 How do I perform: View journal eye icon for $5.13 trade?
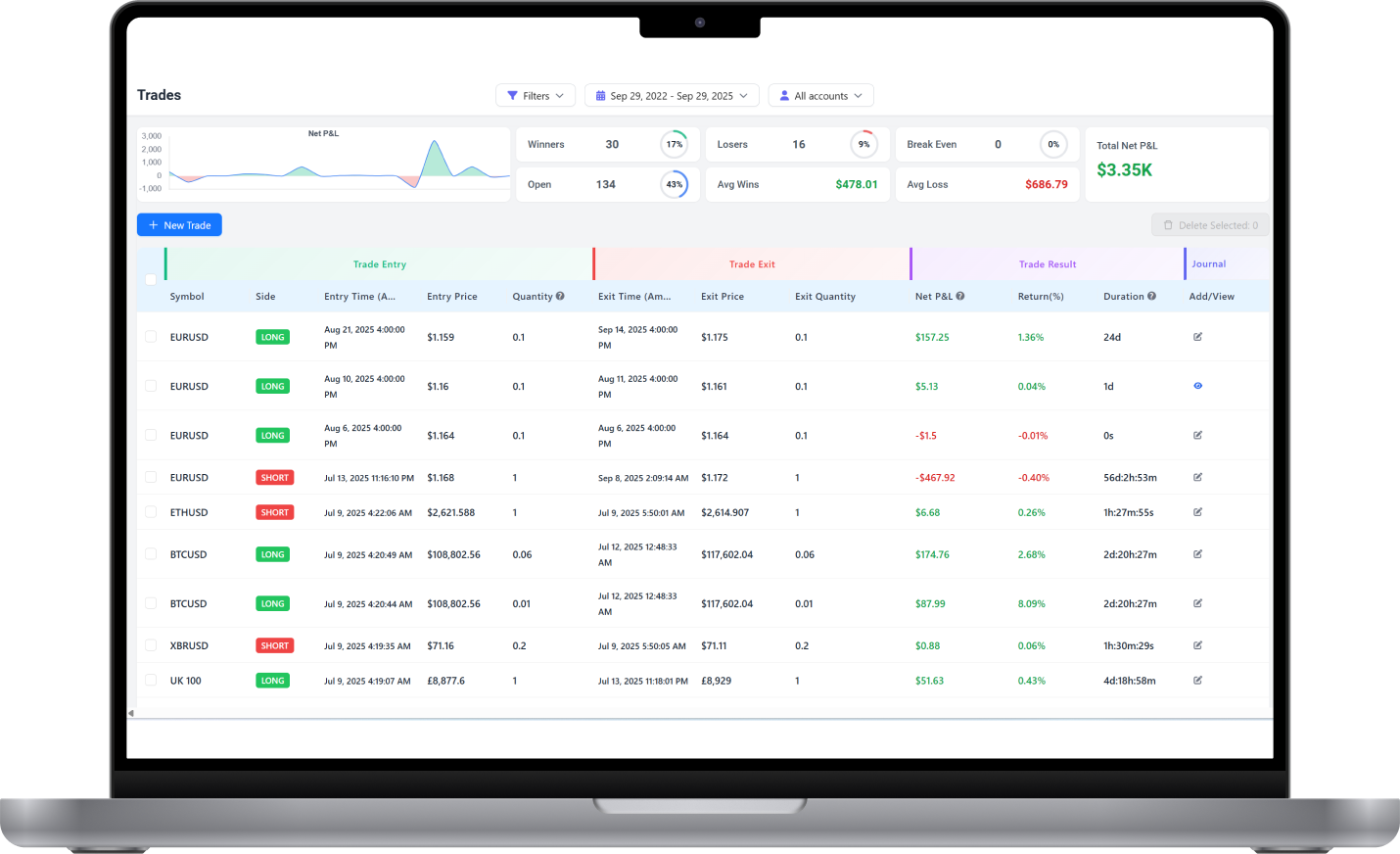coord(1197,386)
